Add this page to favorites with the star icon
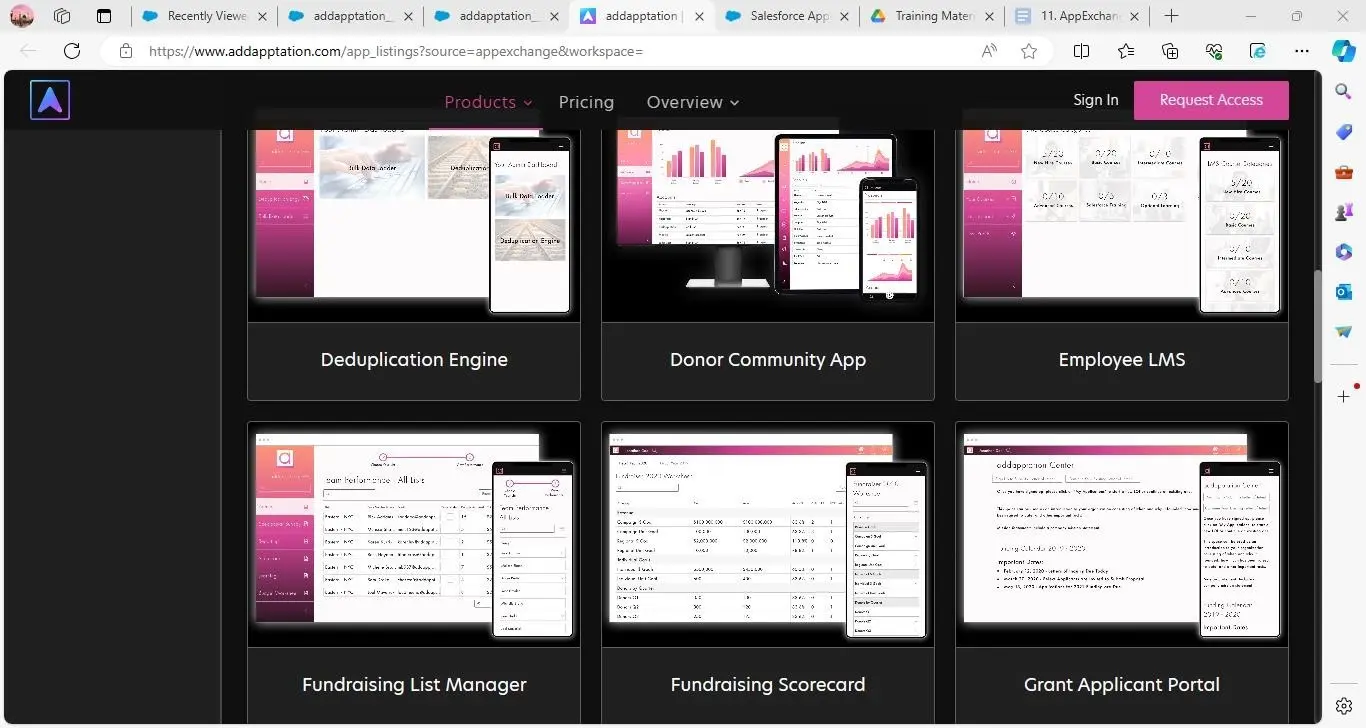This screenshot has width=1366, height=728. coord(1029,51)
